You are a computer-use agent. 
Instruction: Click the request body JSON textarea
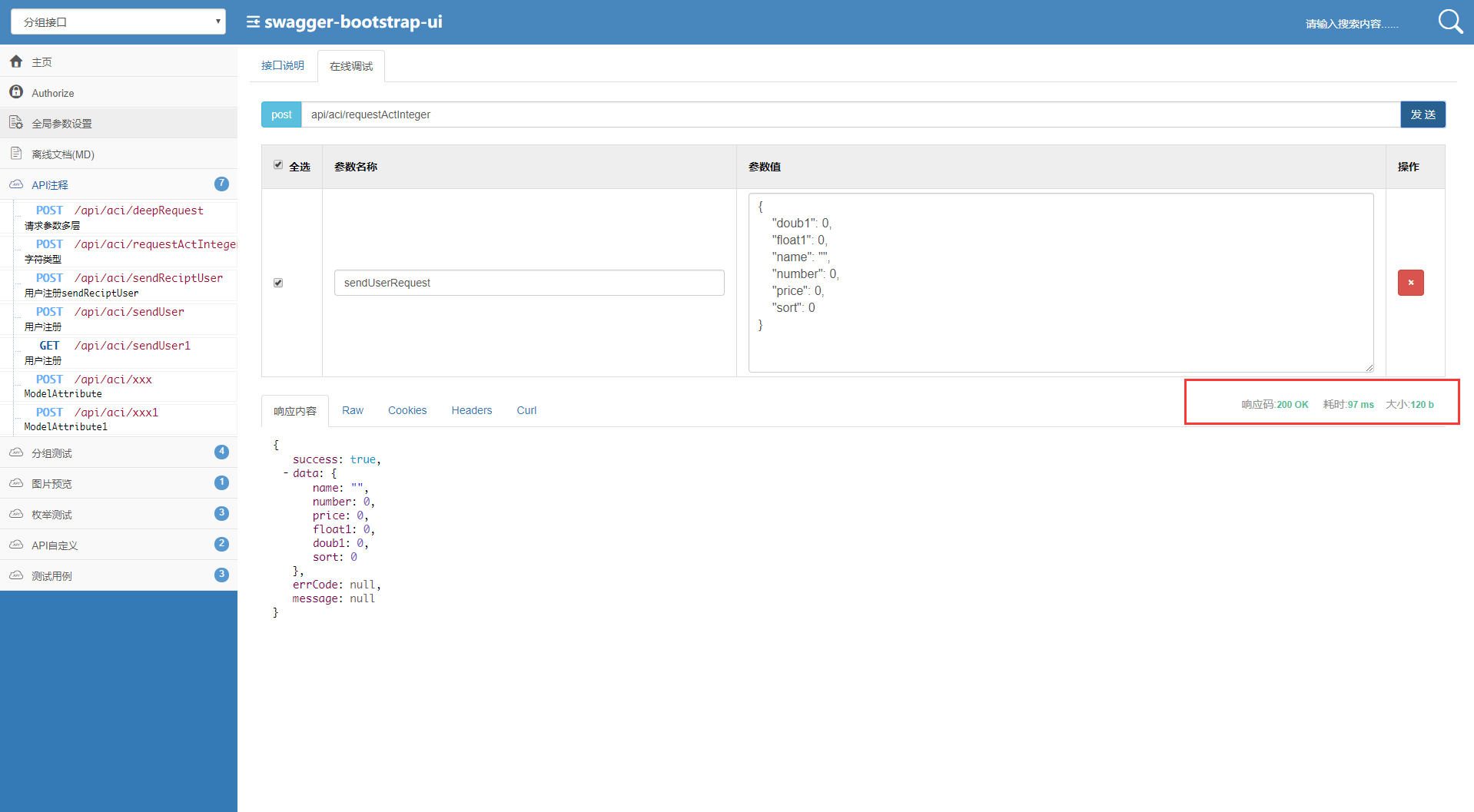tap(1061, 283)
